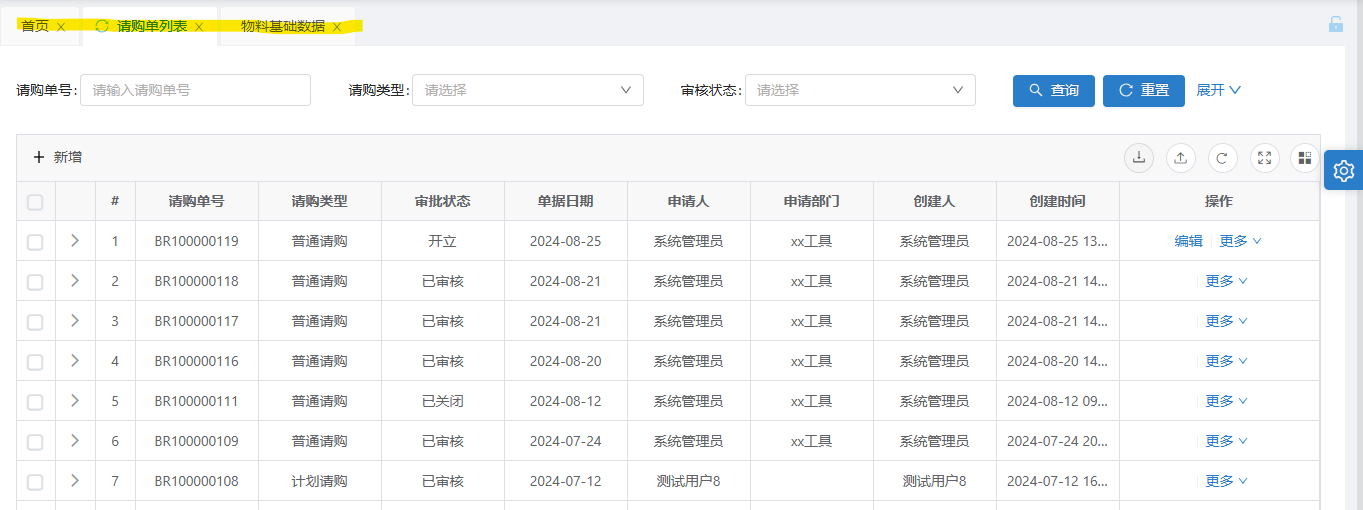Viewport: 1363px width, 510px height.
Task: Open 更多 menu for BR100000117
Action: pyautogui.click(x=1226, y=321)
